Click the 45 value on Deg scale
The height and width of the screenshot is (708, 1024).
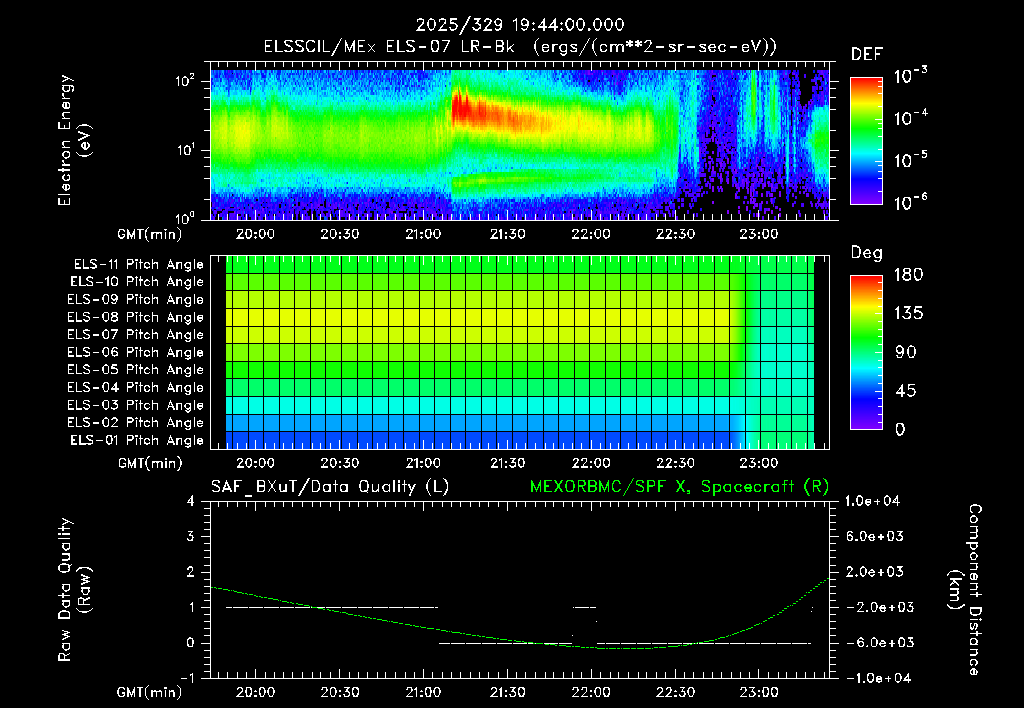906,391
